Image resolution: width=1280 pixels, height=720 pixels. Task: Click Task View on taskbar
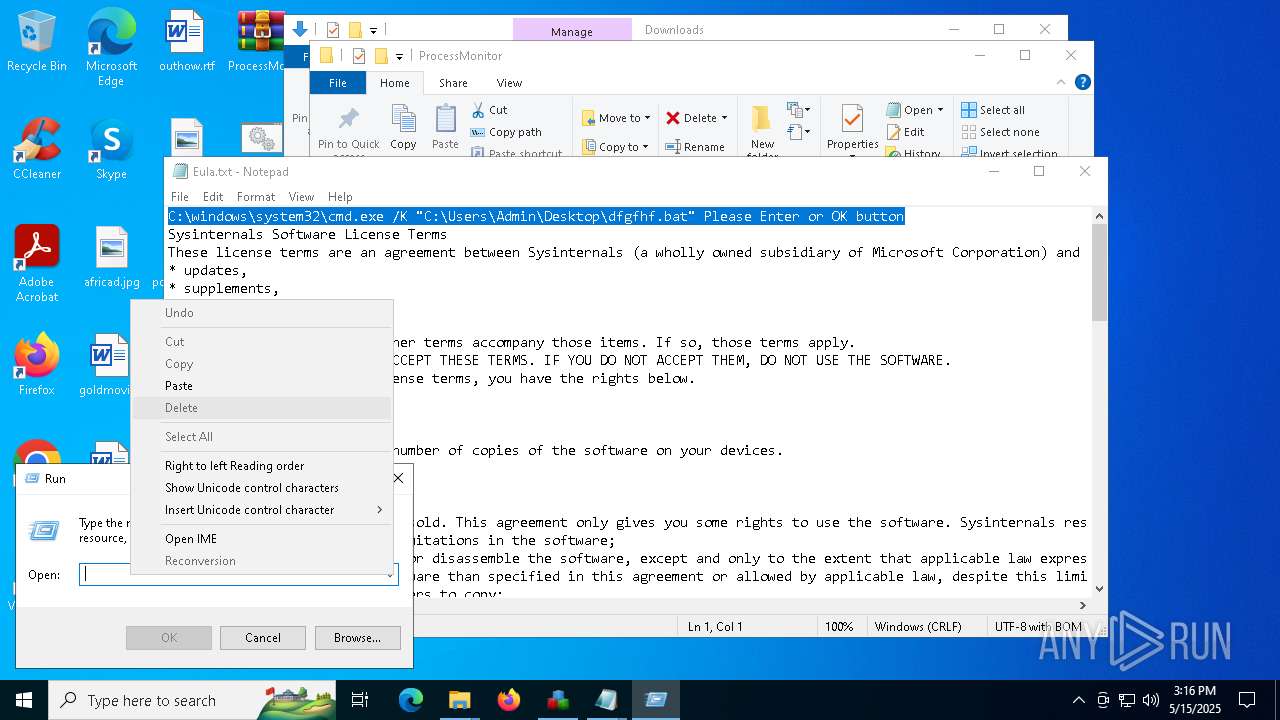pos(360,700)
